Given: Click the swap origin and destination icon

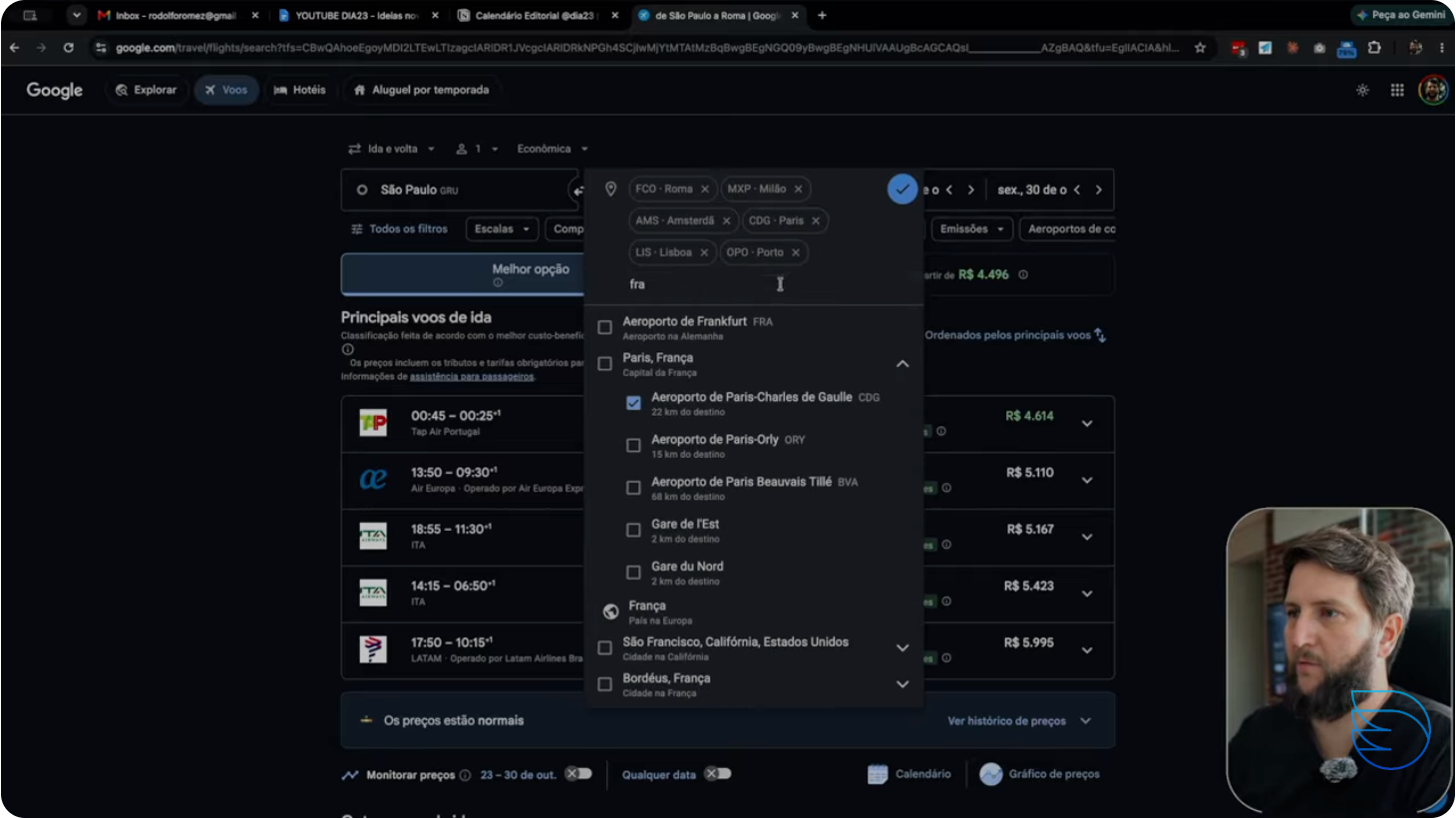Looking at the screenshot, I should (x=577, y=191).
